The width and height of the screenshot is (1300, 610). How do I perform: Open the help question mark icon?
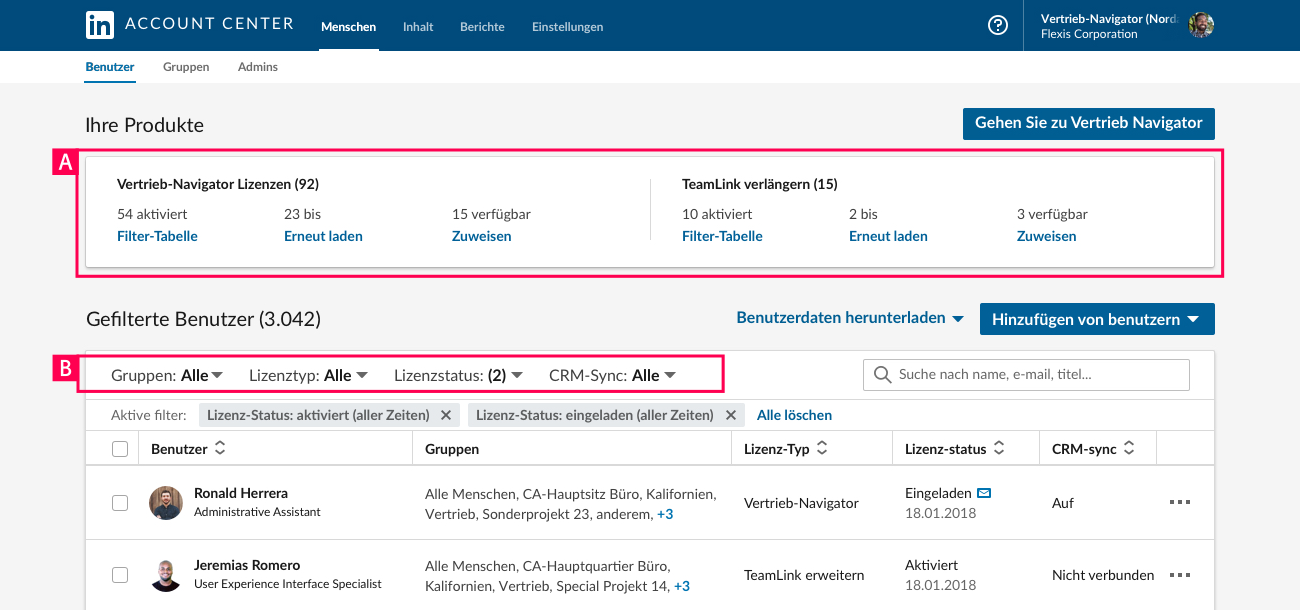click(x=998, y=26)
